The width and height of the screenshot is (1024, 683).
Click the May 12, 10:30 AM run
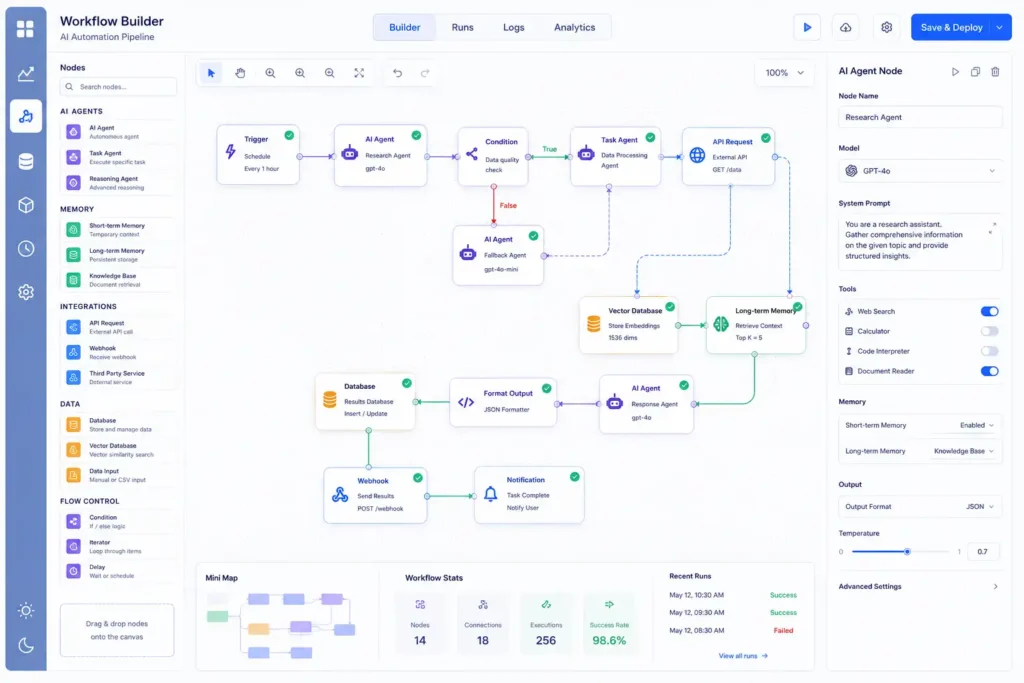(x=732, y=596)
